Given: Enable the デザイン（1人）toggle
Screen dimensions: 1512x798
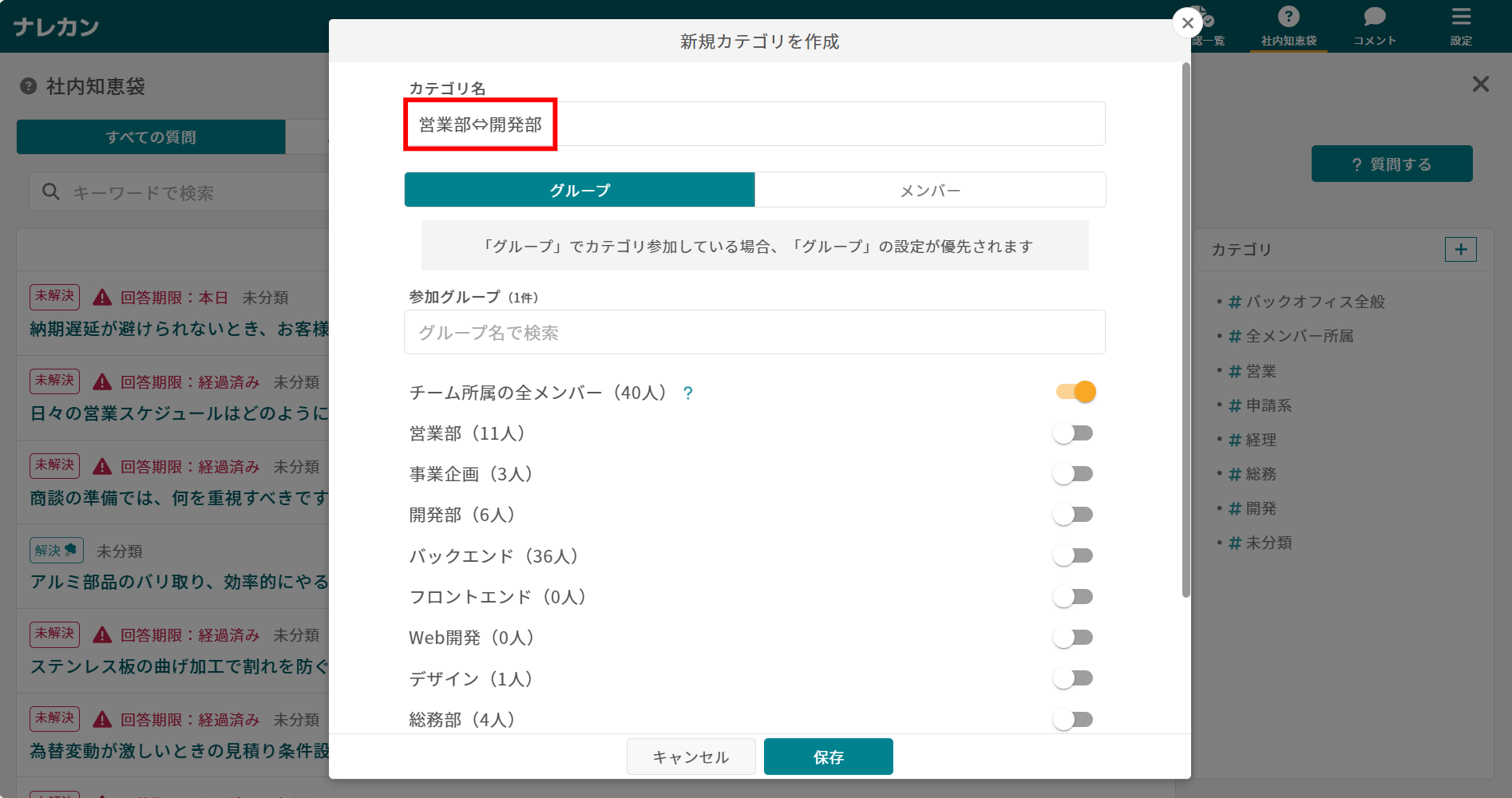Looking at the screenshot, I should point(1073,678).
